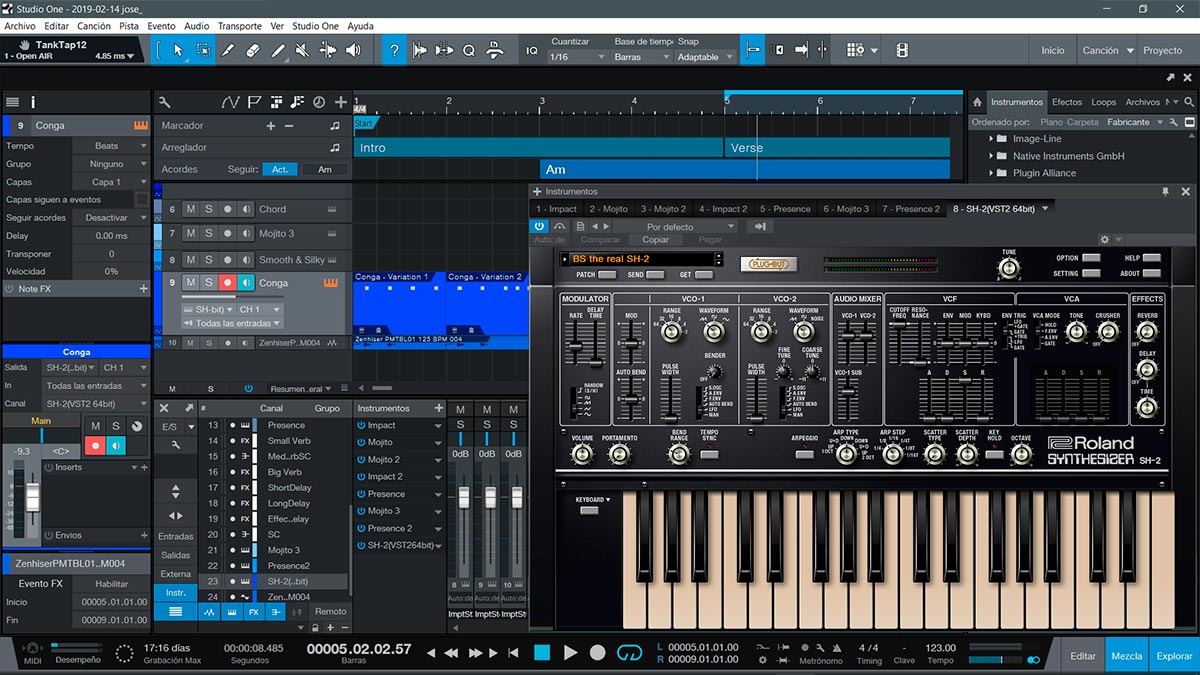Select the Mute tool with crossed-out speaker
The height and width of the screenshot is (675, 1200).
tap(303, 50)
